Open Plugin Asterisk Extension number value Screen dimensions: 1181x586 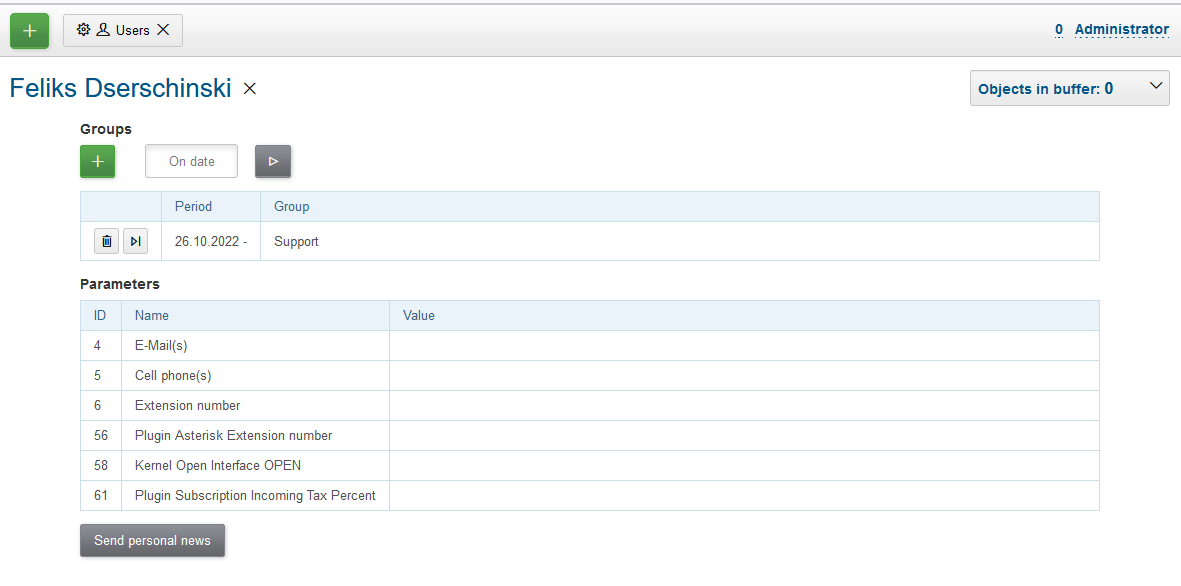(x=743, y=436)
